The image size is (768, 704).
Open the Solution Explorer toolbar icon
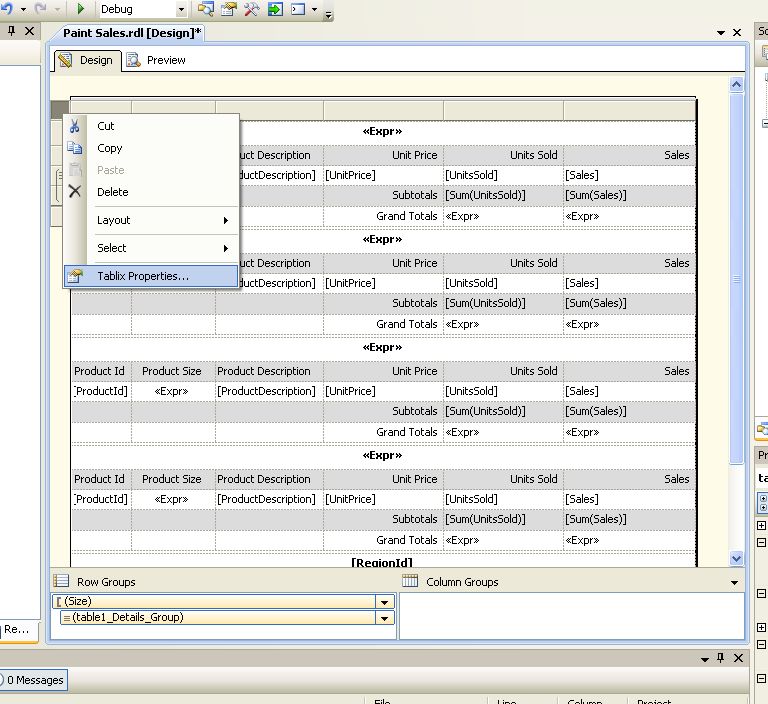[205, 9]
